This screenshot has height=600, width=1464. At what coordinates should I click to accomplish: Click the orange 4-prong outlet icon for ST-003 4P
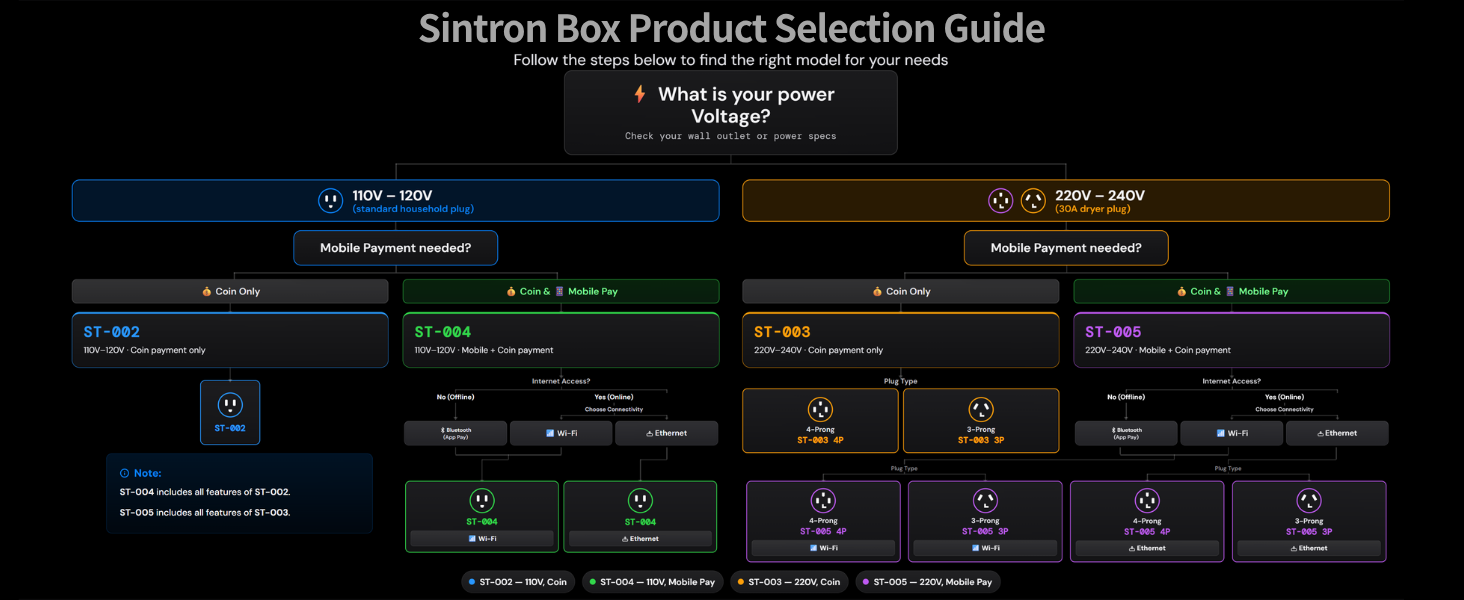[821, 410]
